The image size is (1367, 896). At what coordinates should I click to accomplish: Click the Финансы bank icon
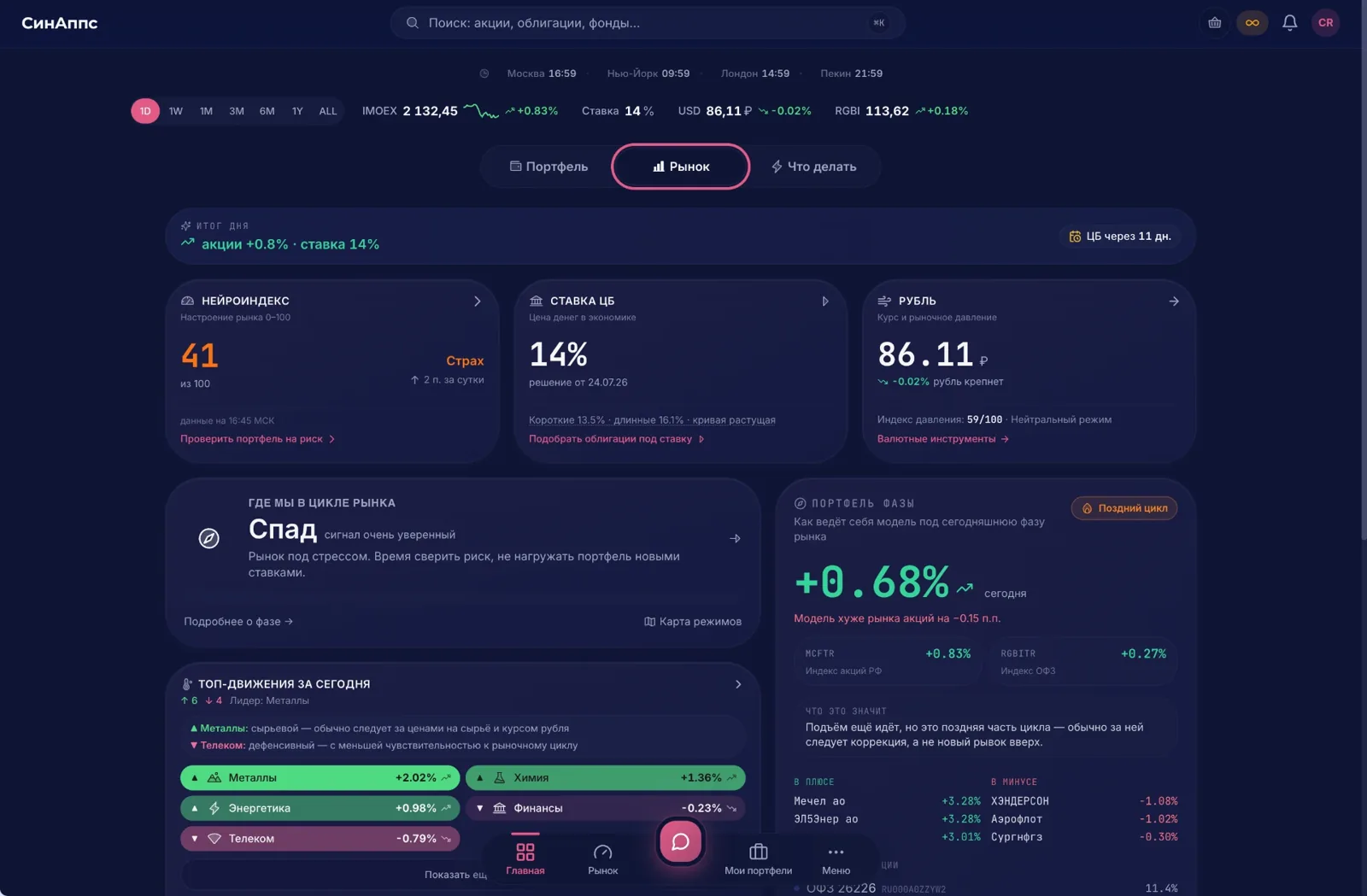(500, 809)
